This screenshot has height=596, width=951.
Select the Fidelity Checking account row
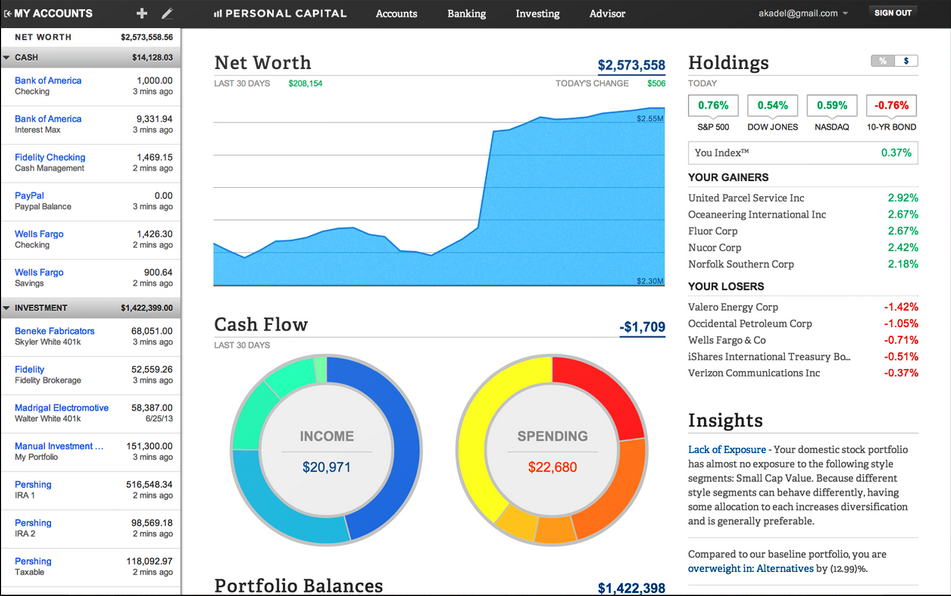[x=90, y=163]
